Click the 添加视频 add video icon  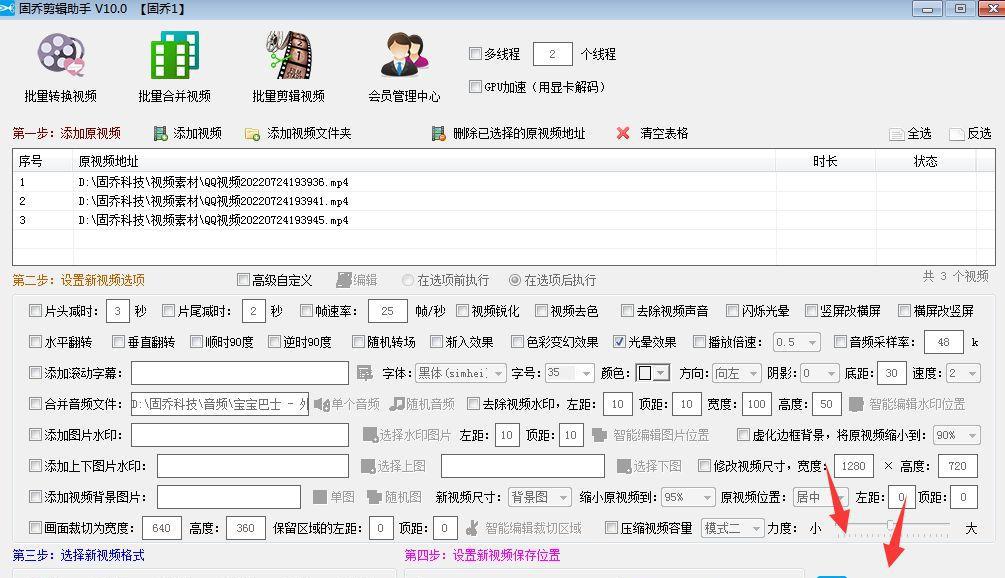tap(161, 133)
